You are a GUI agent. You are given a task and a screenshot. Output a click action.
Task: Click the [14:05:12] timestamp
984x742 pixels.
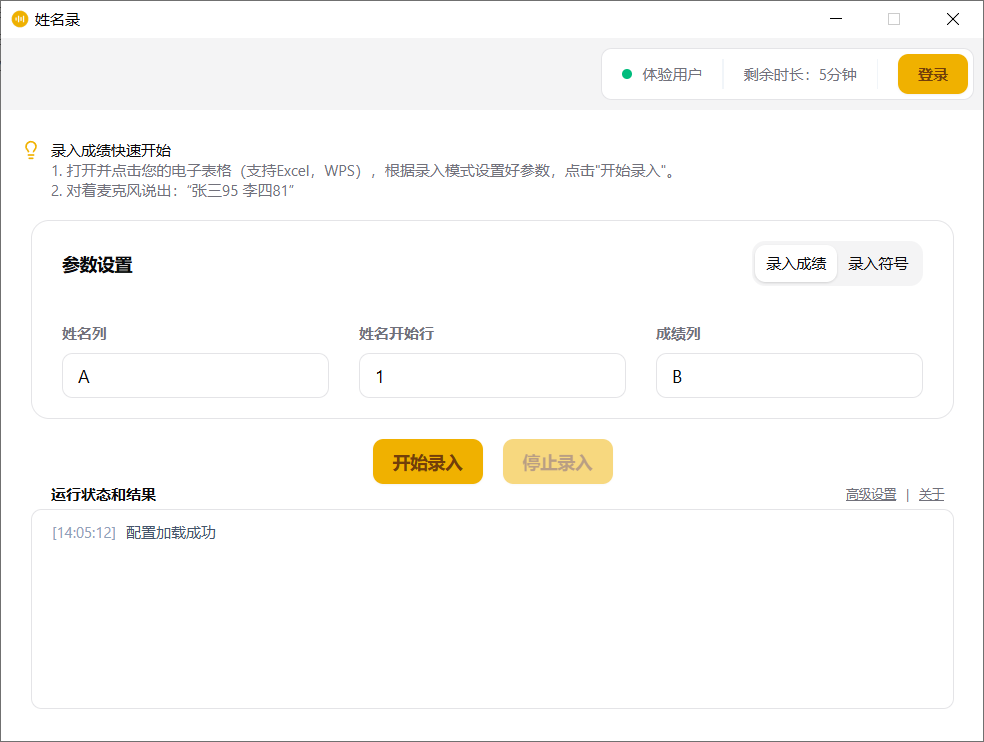click(x=84, y=533)
